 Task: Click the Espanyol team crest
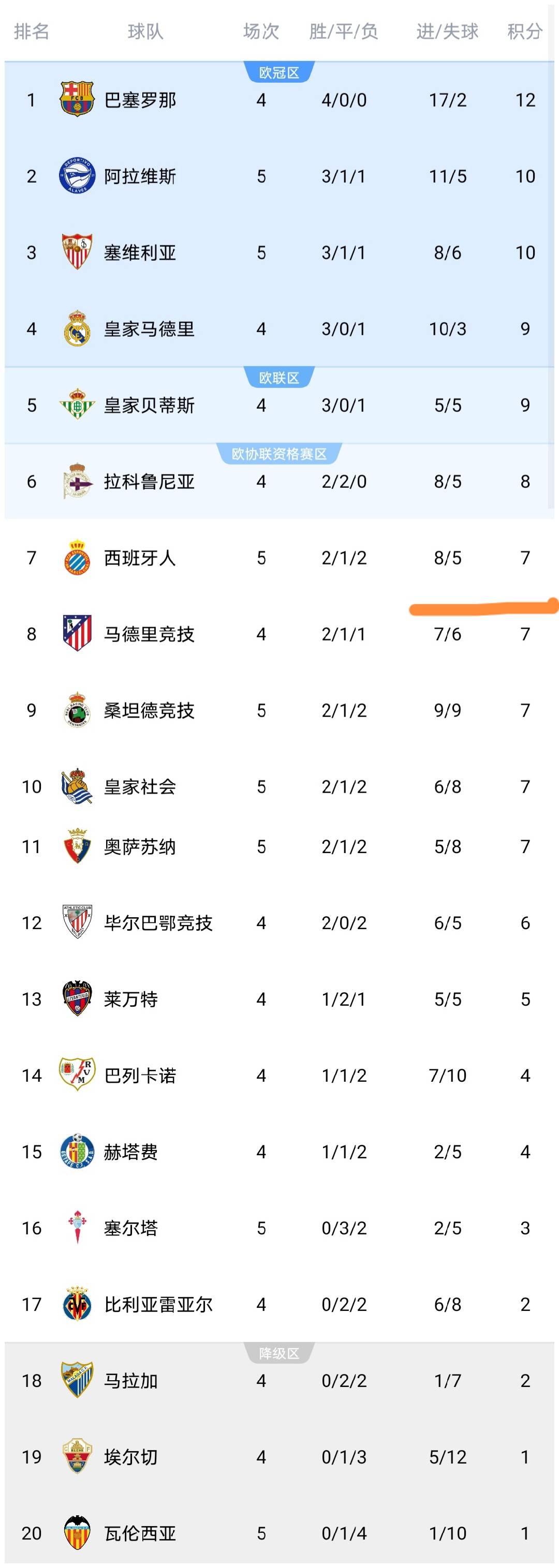[77, 558]
